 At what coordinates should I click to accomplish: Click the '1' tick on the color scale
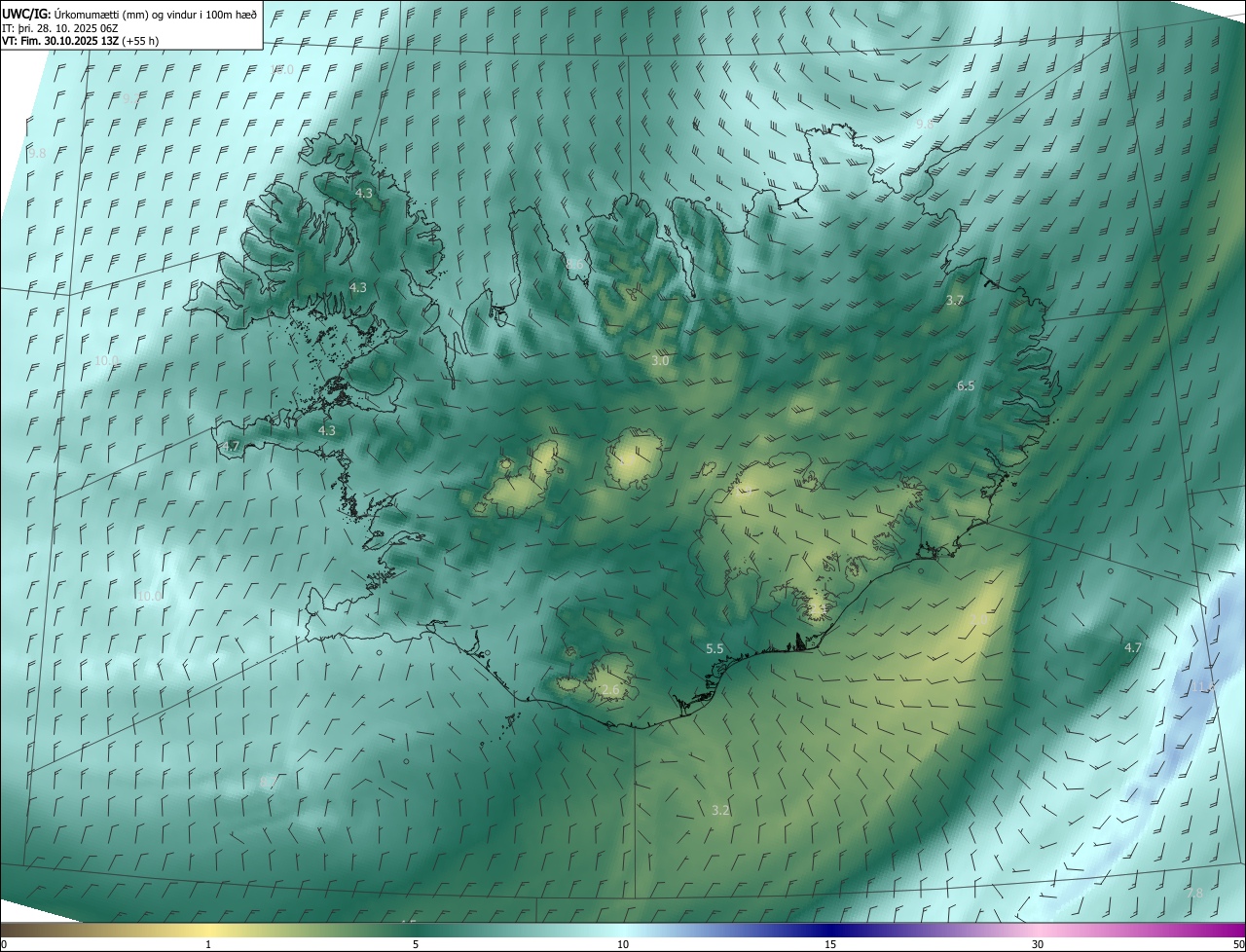coord(208,944)
